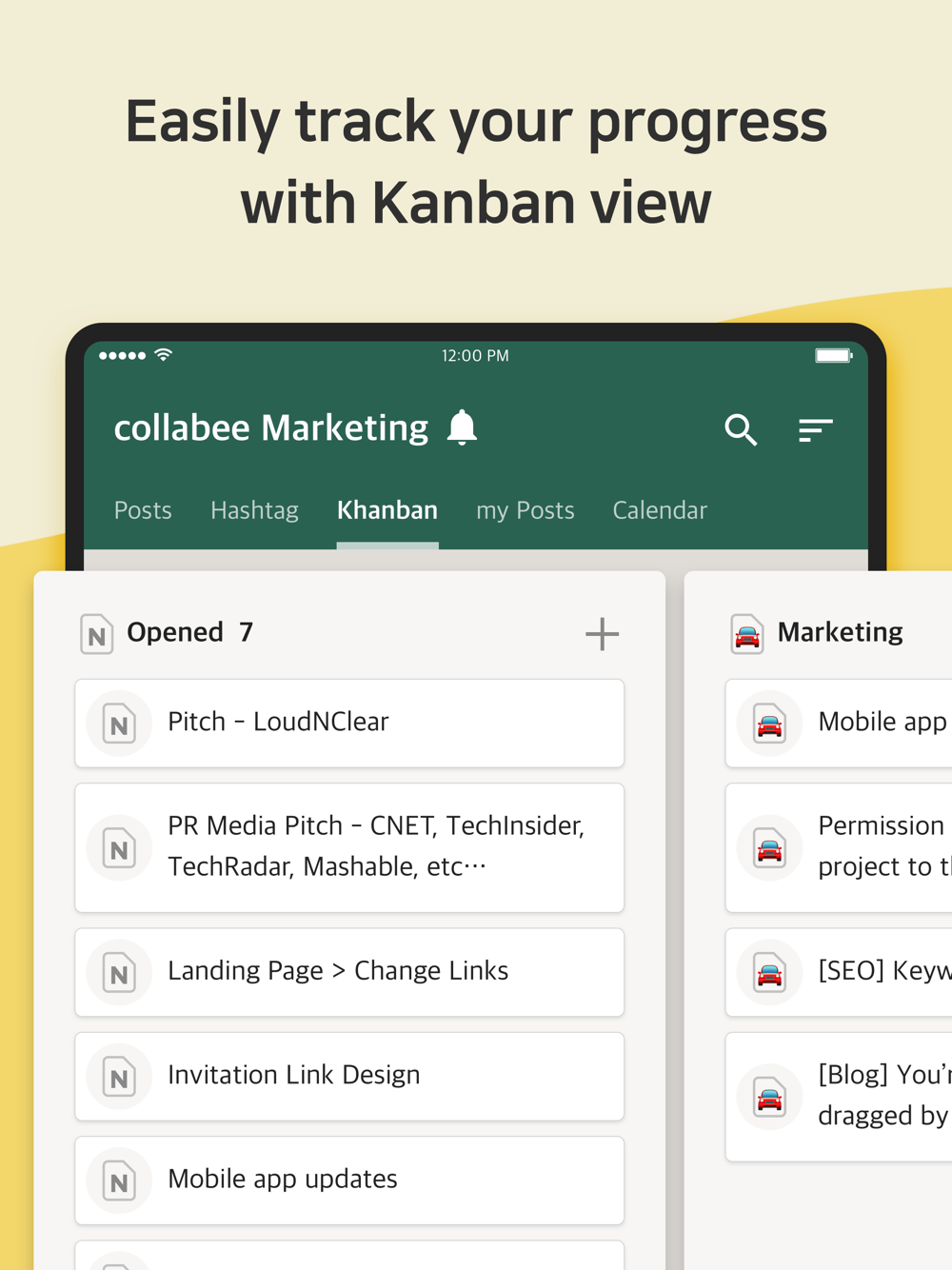Open the PR Media Pitch card

point(349,847)
